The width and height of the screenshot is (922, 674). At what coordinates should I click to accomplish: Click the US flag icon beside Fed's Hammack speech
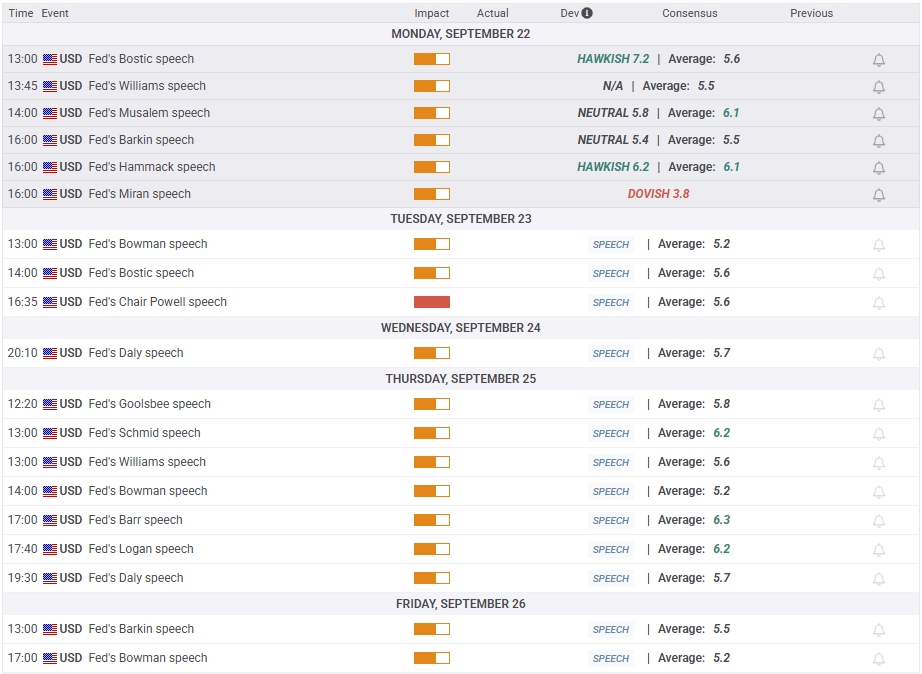[x=50, y=167]
